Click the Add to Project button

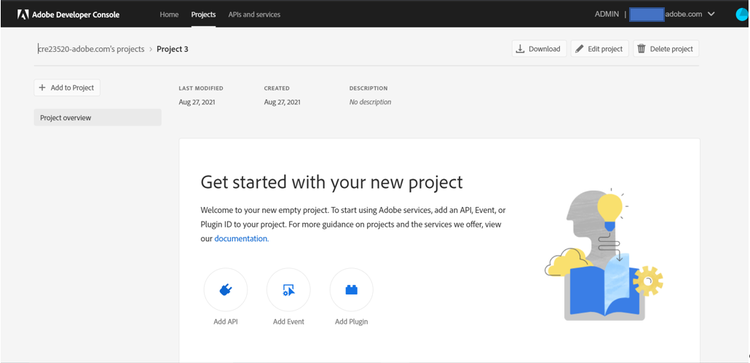point(67,88)
